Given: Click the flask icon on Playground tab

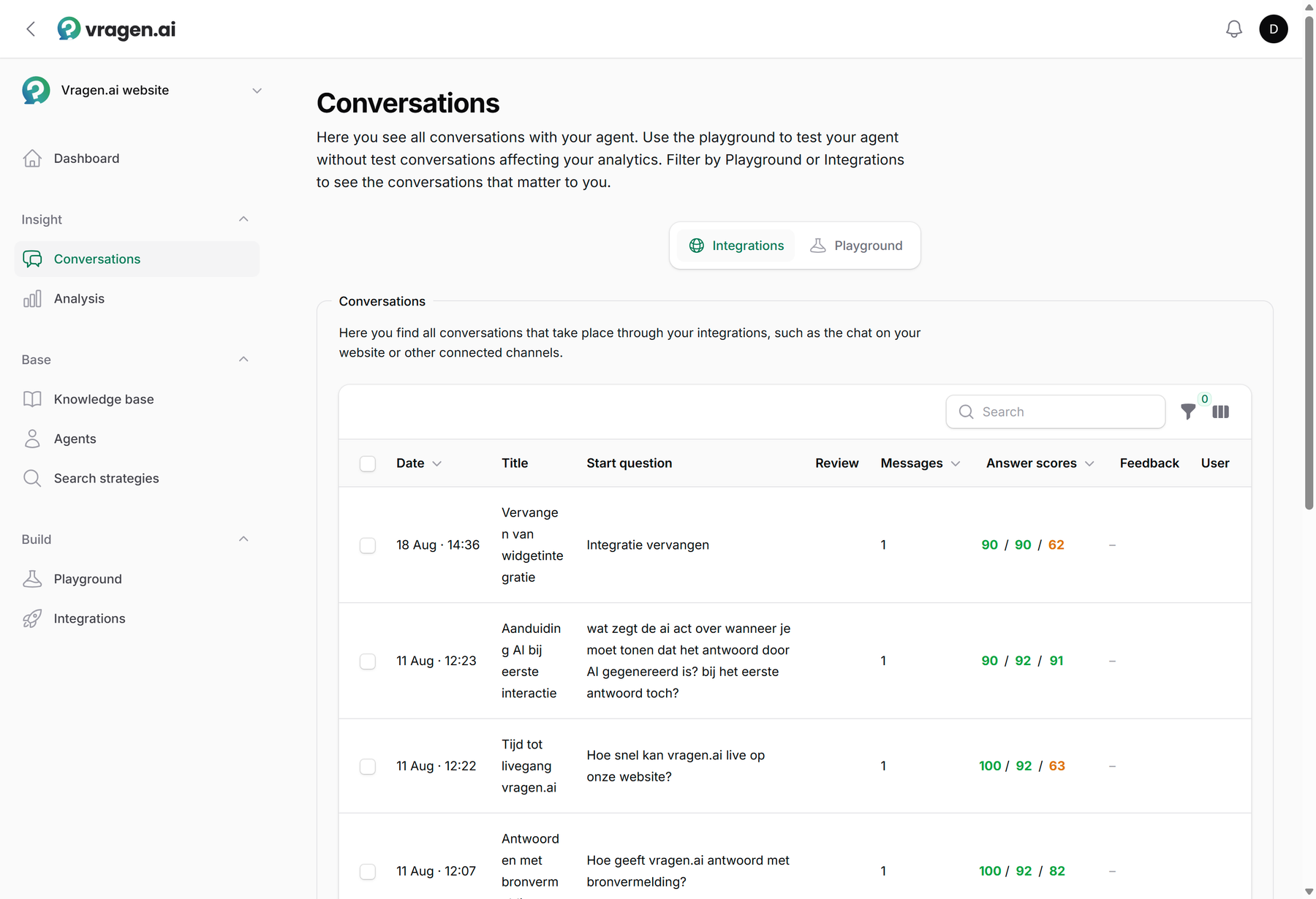Looking at the screenshot, I should point(818,246).
